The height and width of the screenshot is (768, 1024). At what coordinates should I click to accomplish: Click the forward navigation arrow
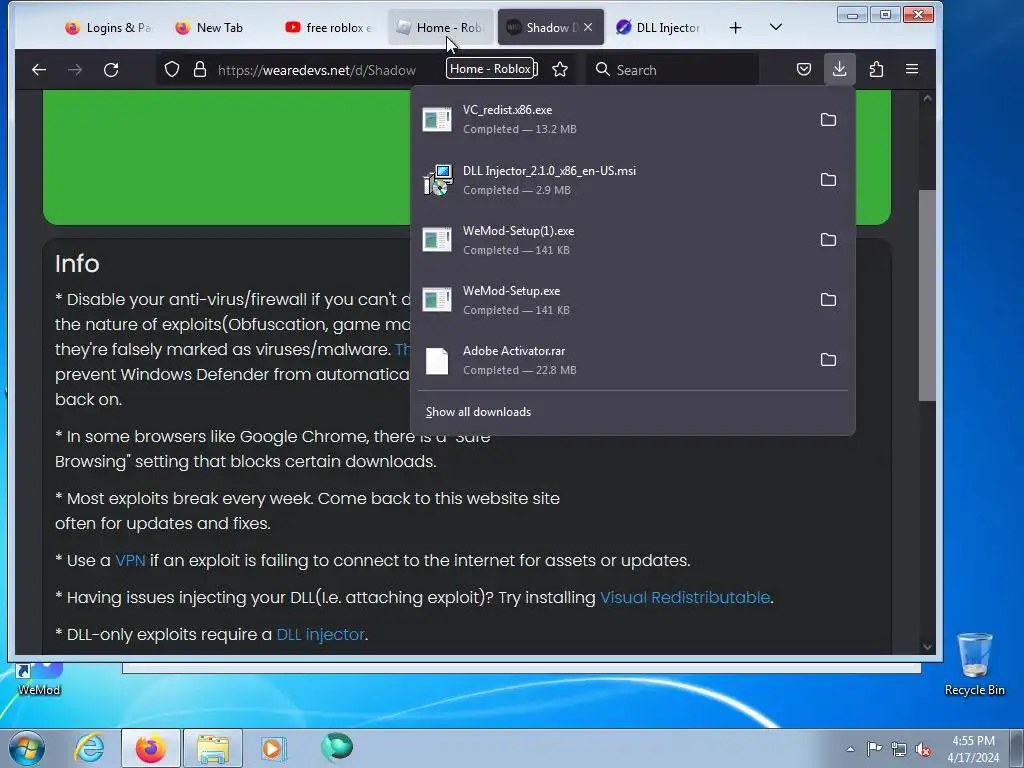pyautogui.click(x=75, y=70)
